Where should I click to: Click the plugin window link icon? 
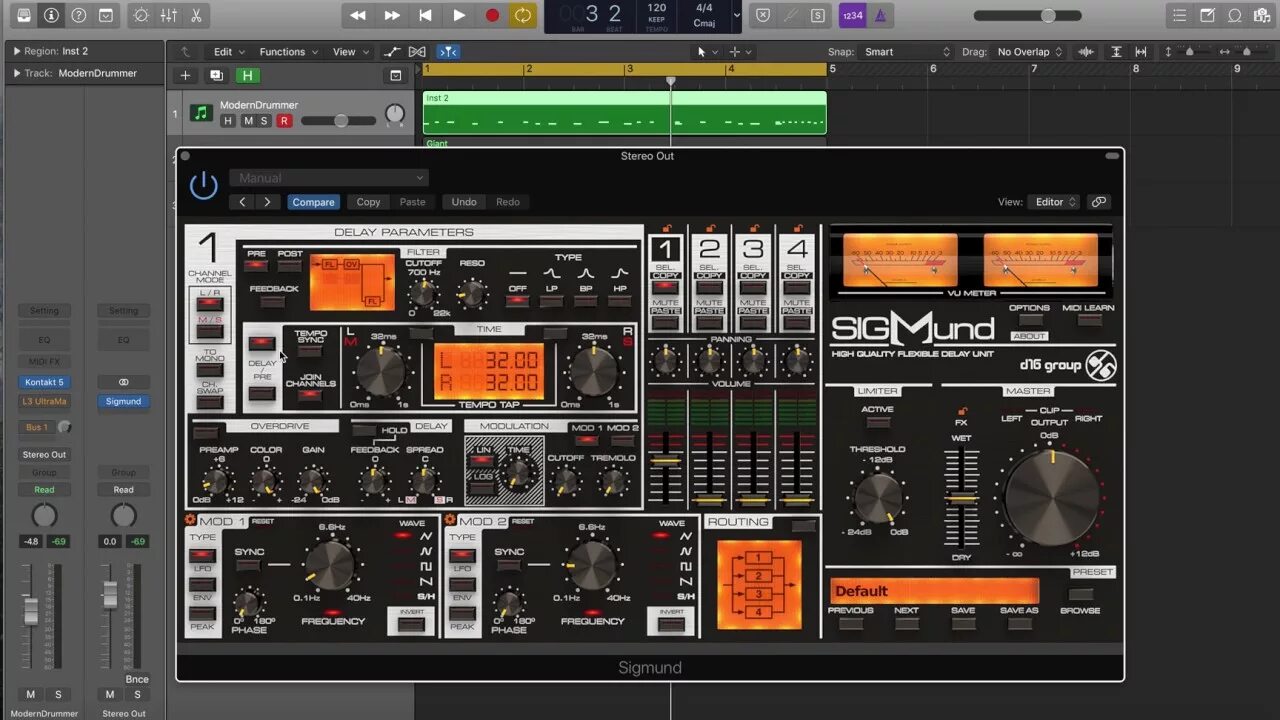pos(1099,202)
